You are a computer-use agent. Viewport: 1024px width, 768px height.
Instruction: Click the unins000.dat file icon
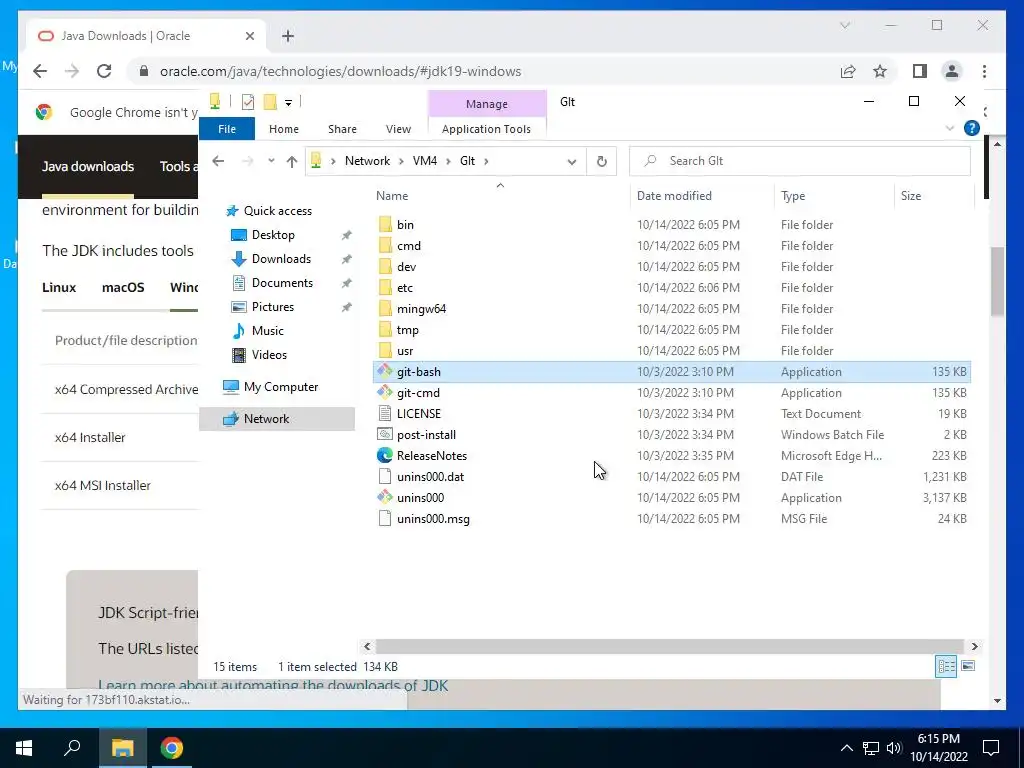[x=385, y=477]
